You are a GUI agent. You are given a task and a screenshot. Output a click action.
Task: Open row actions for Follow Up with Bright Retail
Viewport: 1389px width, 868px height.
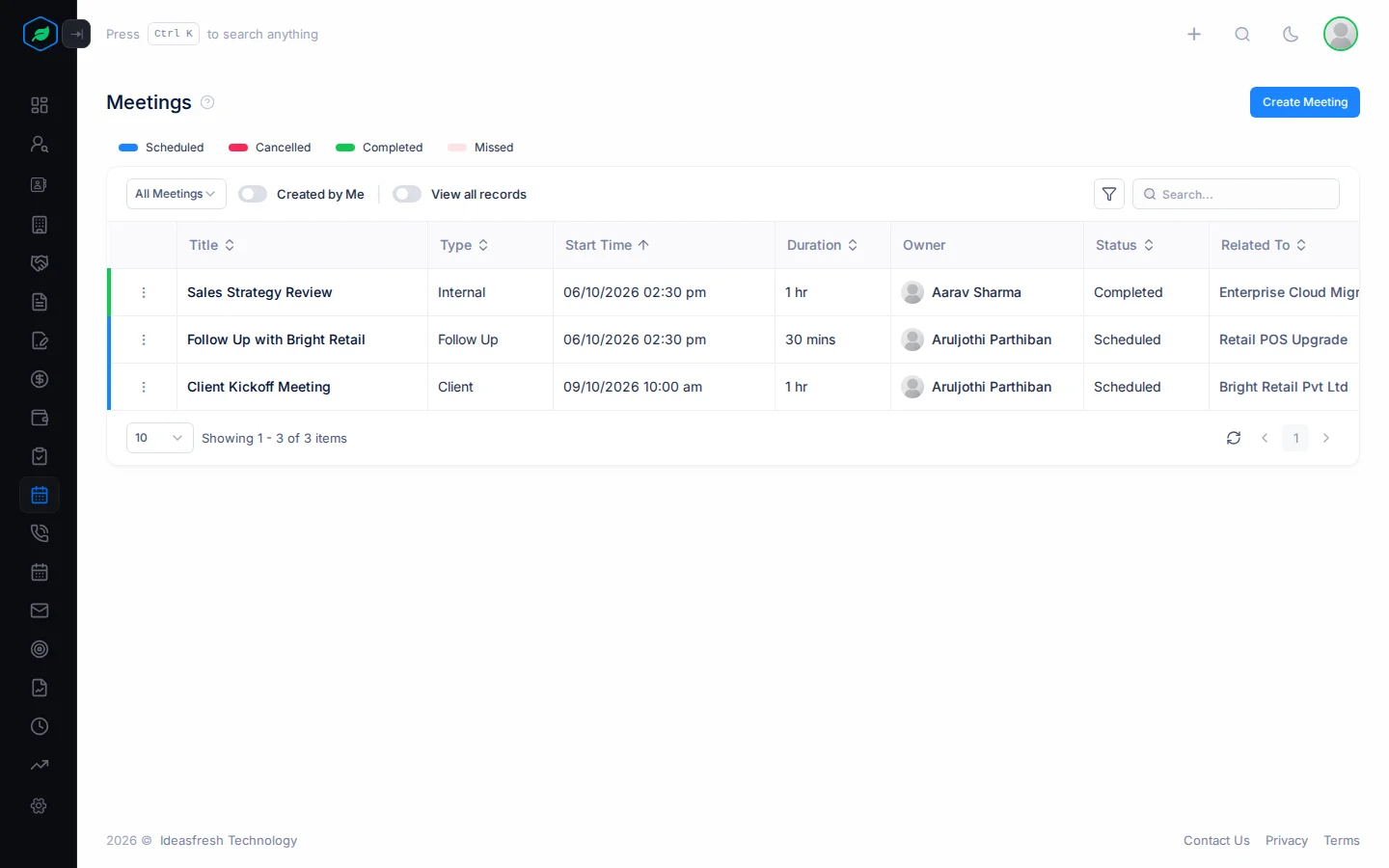coord(144,339)
